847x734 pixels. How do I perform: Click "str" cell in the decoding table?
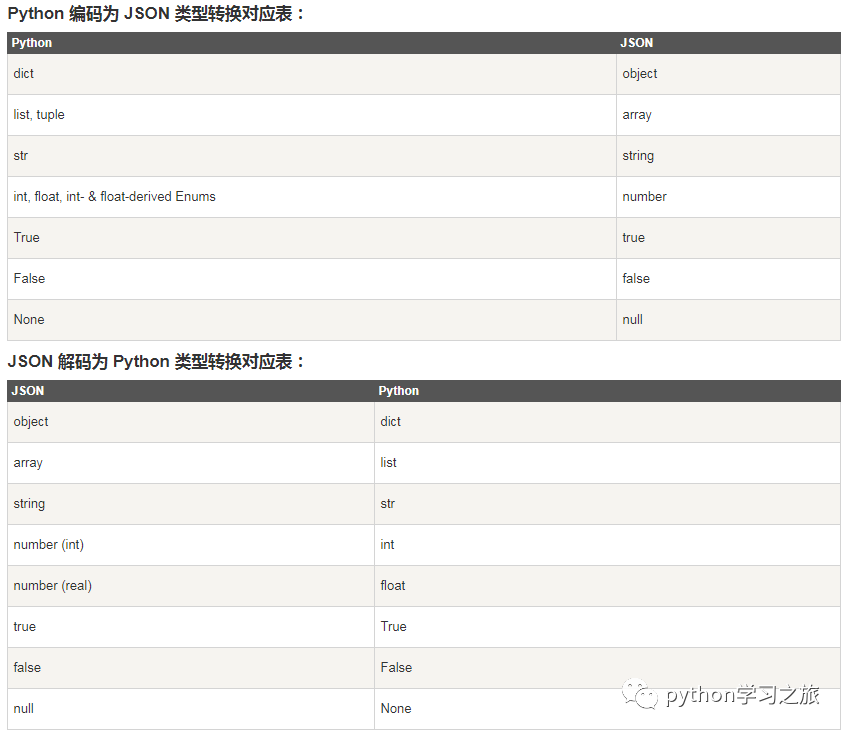click(x=607, y=504)
